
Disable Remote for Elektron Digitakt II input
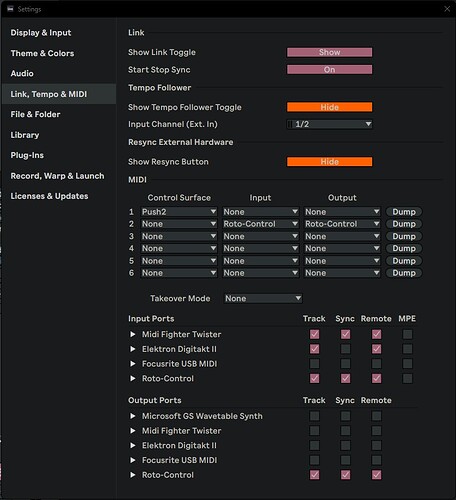coord(376,349)
